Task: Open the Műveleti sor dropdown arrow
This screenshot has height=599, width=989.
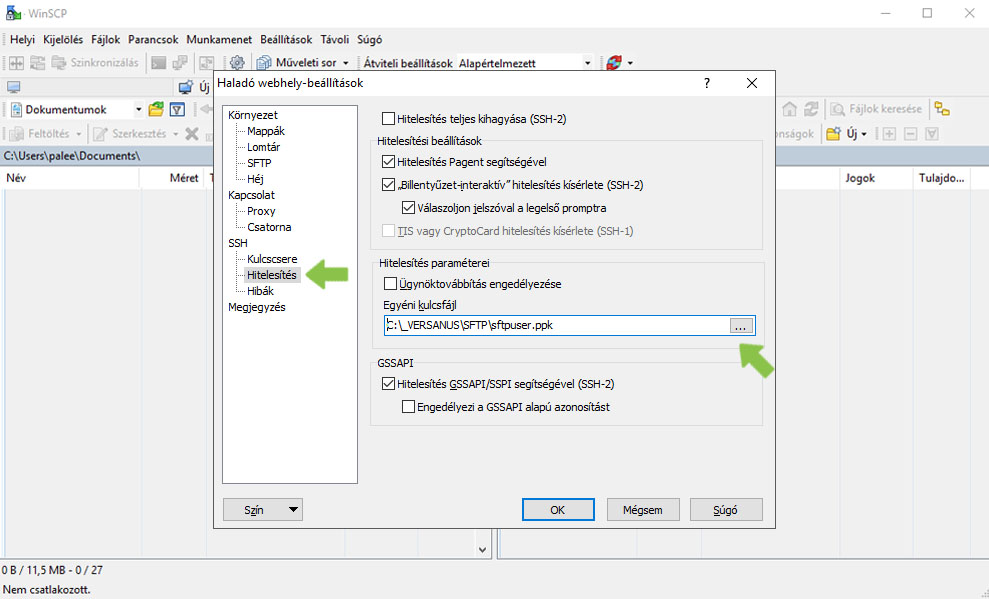Action: coord(346,63)
